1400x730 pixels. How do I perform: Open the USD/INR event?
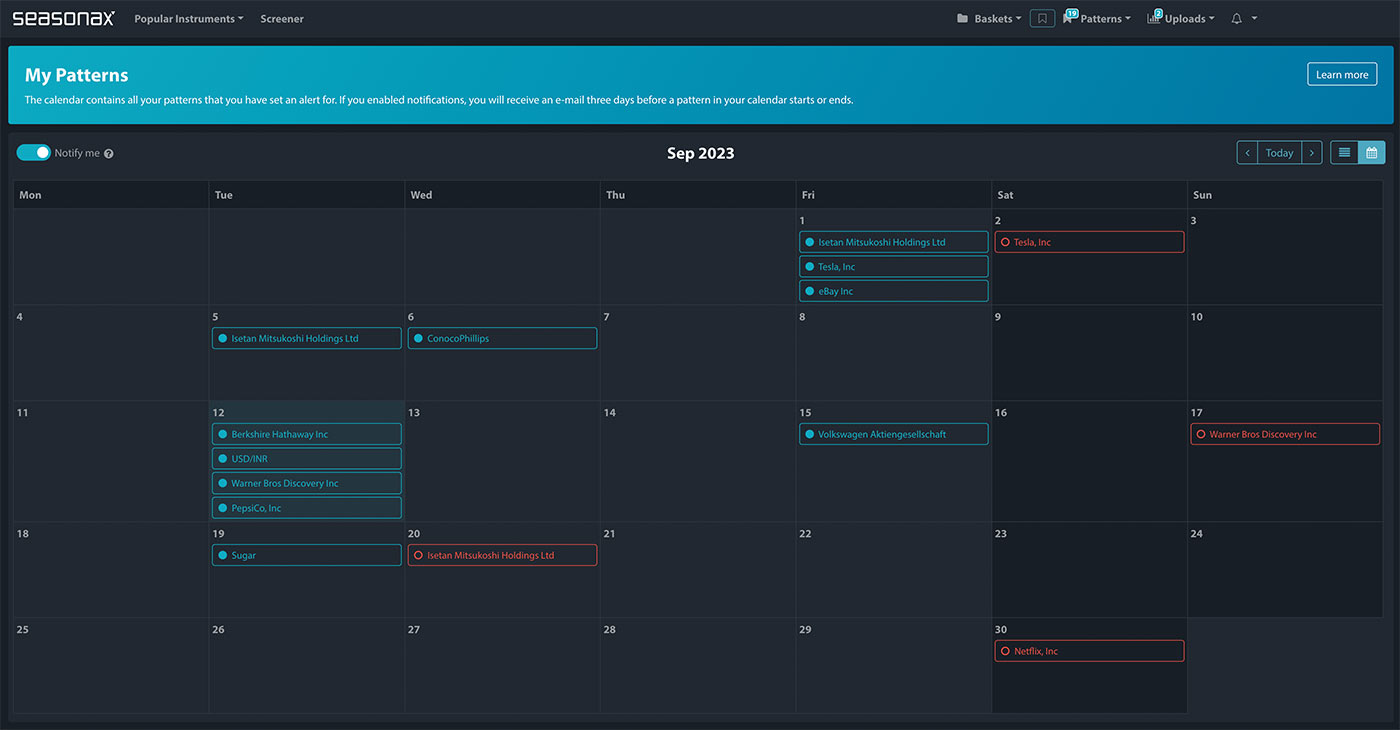point(306,459)
